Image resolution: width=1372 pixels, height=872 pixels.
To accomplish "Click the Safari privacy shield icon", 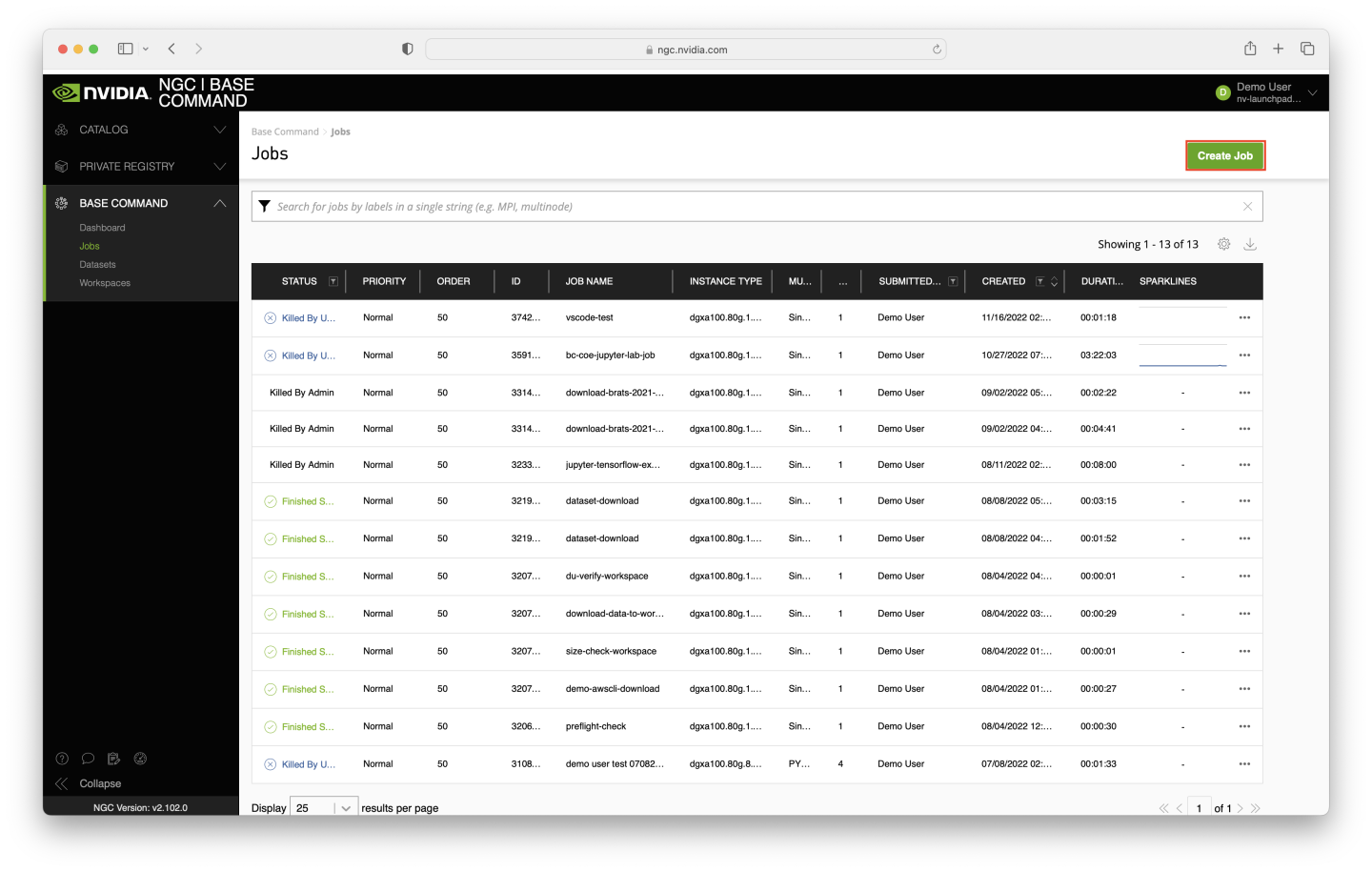I will [408, 50].
